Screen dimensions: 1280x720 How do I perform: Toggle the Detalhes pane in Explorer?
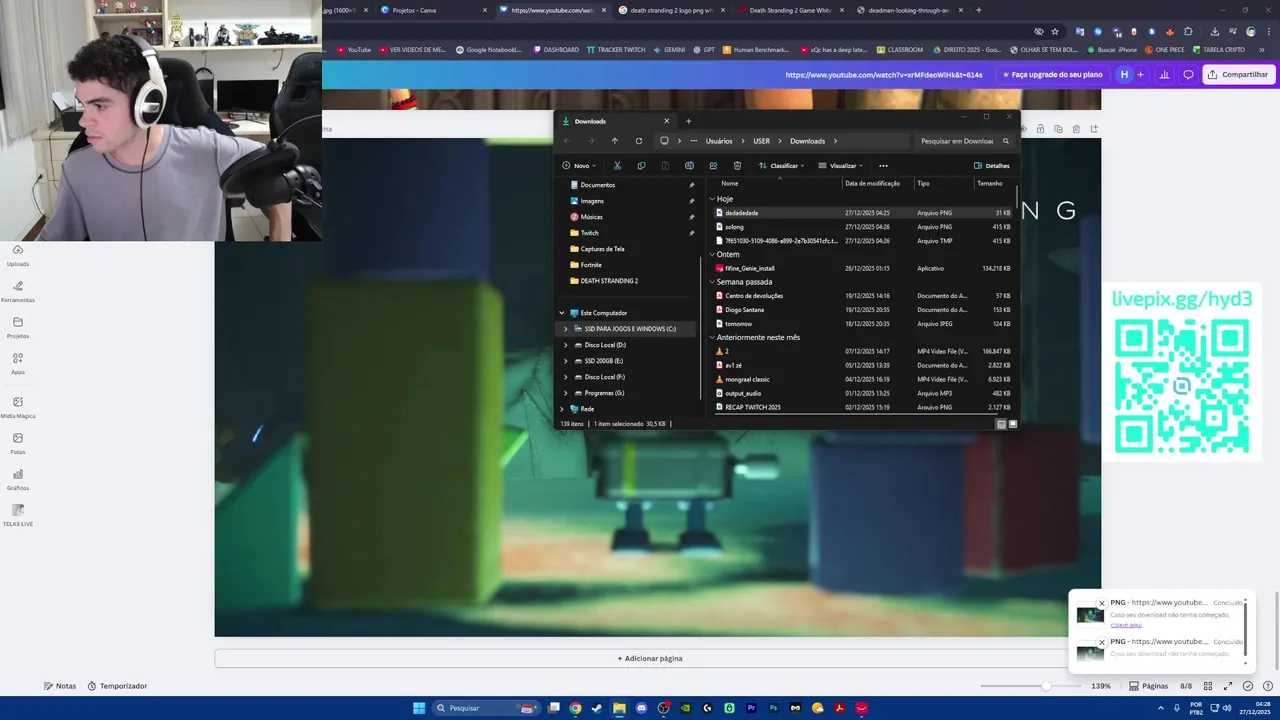coord(992,166)
